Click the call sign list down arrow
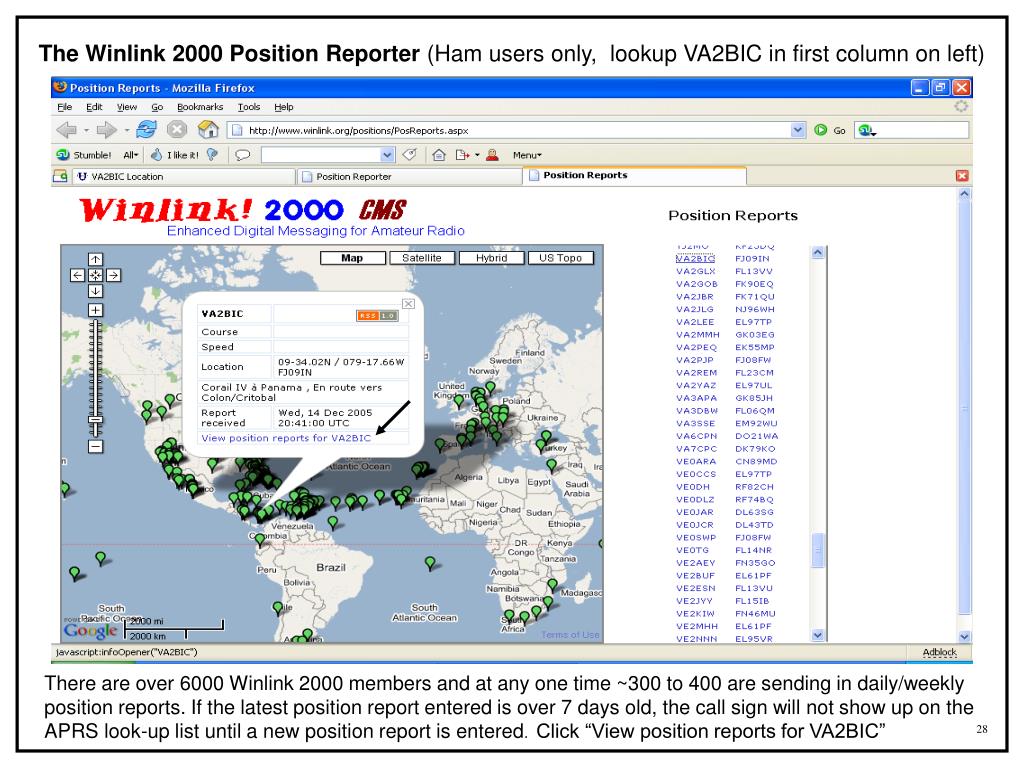Viewport: 1024px width, 768px height. (x=818, y=635)
